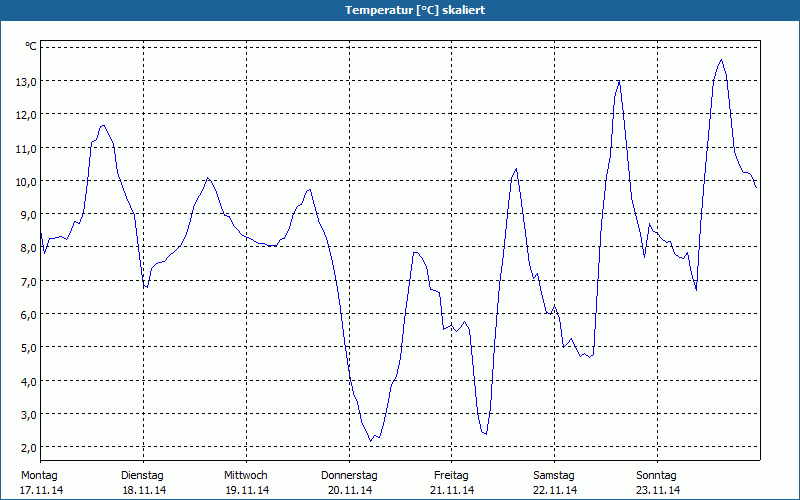The image size is (800, 500).
Task: Click the 8,0 y-axis value
Action: pyautogui.click(x=29, y=247)
